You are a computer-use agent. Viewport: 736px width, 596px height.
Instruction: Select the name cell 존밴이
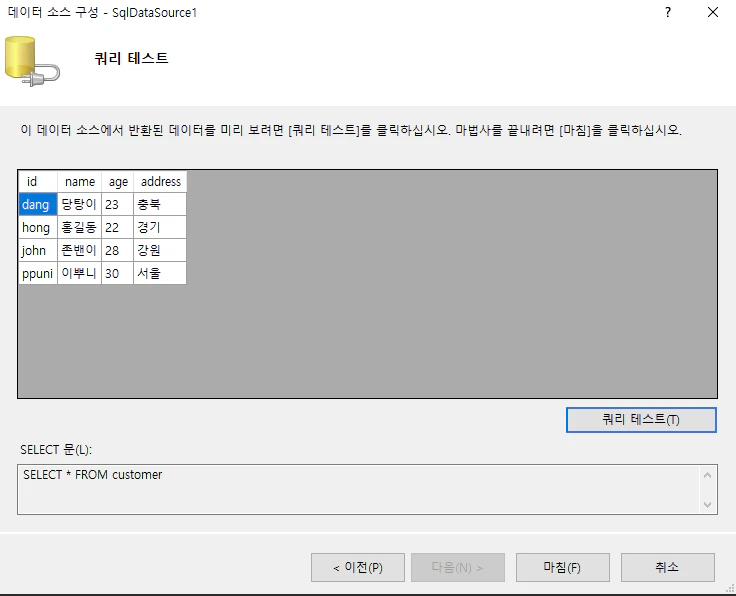79,250
